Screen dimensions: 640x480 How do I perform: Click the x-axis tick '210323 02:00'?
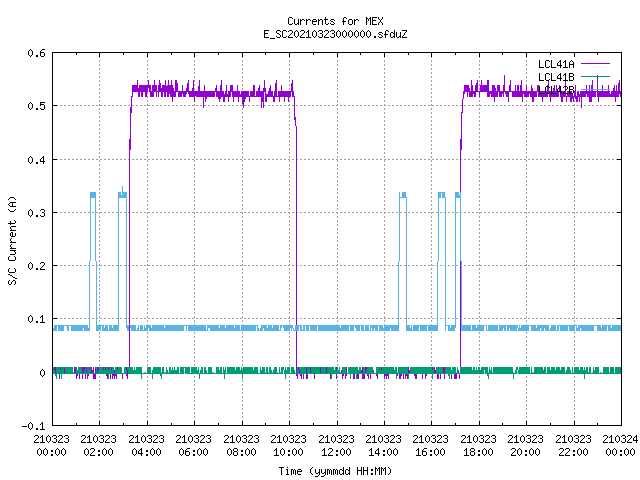[x=99, y=446]
